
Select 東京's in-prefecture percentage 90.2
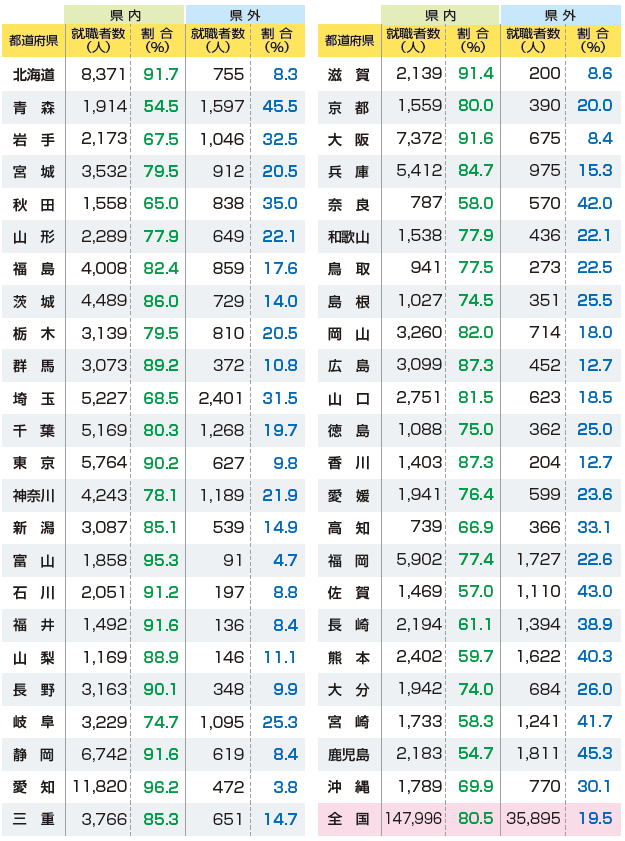coord(161,463)
